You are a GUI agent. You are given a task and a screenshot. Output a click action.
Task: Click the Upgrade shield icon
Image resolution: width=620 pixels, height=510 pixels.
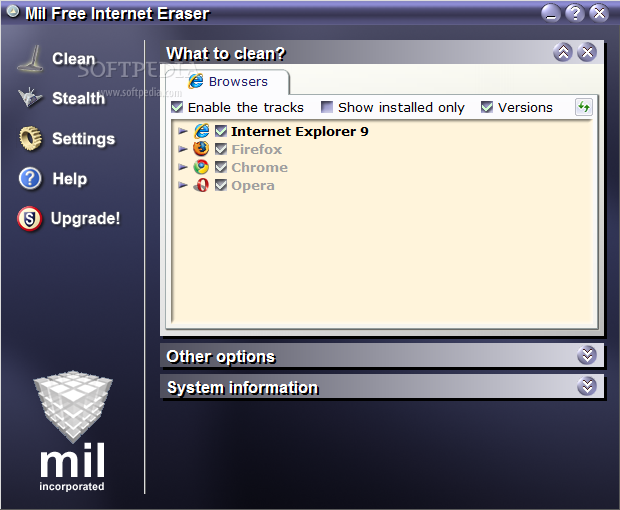[x=30, y=218]
